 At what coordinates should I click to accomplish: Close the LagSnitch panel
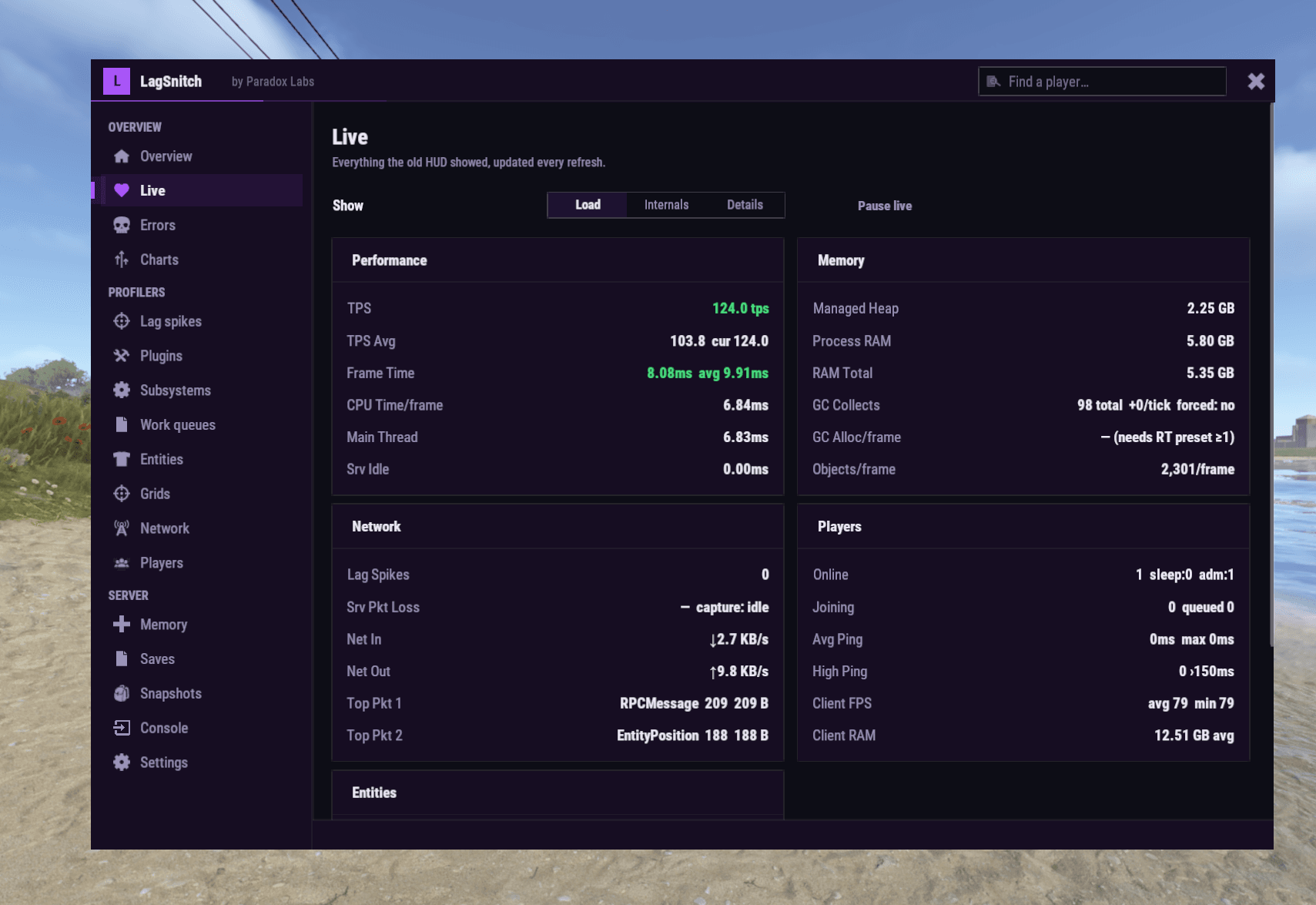point(1256,81)
